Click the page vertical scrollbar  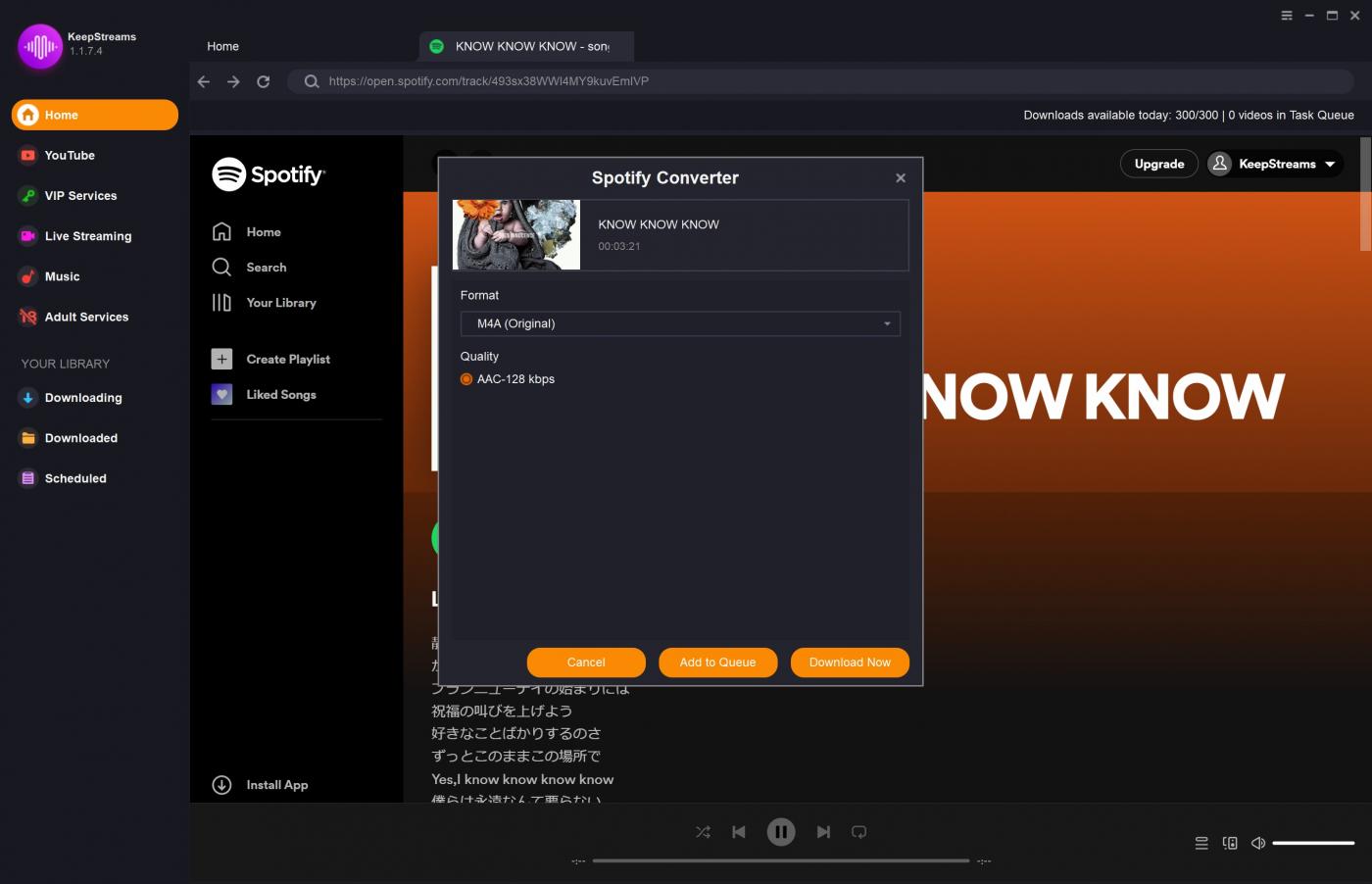pos(1365,194)
